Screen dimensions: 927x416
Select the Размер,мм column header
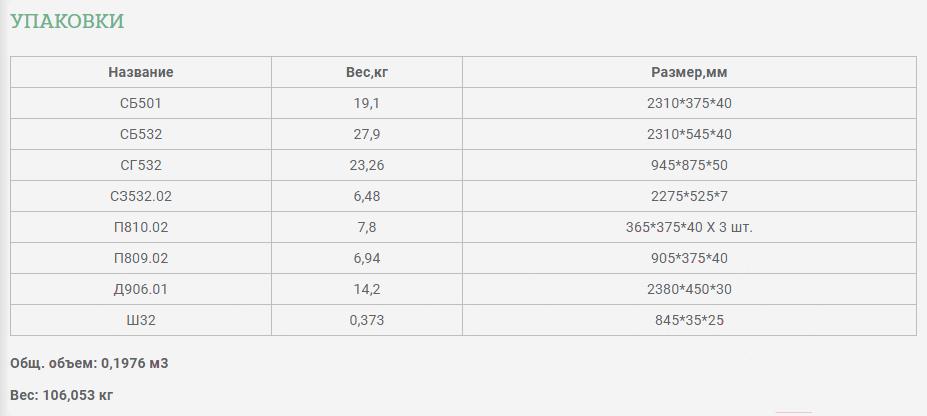pos(689,72)
